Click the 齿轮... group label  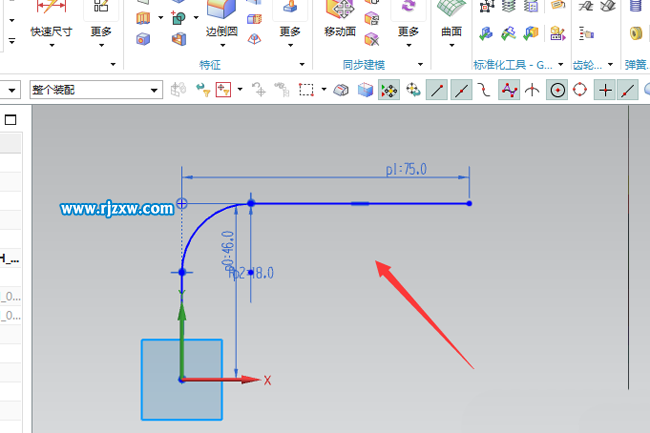point(587,65)
